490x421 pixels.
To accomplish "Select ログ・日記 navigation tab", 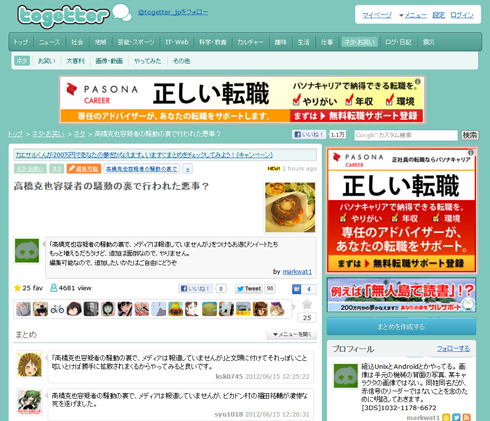I will pos(398,42).
